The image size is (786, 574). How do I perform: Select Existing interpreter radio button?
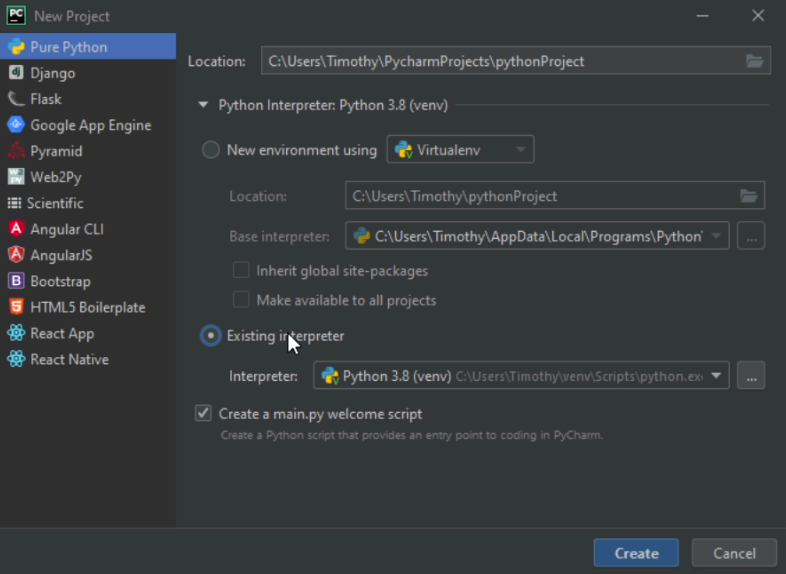[x=211, y=335]
